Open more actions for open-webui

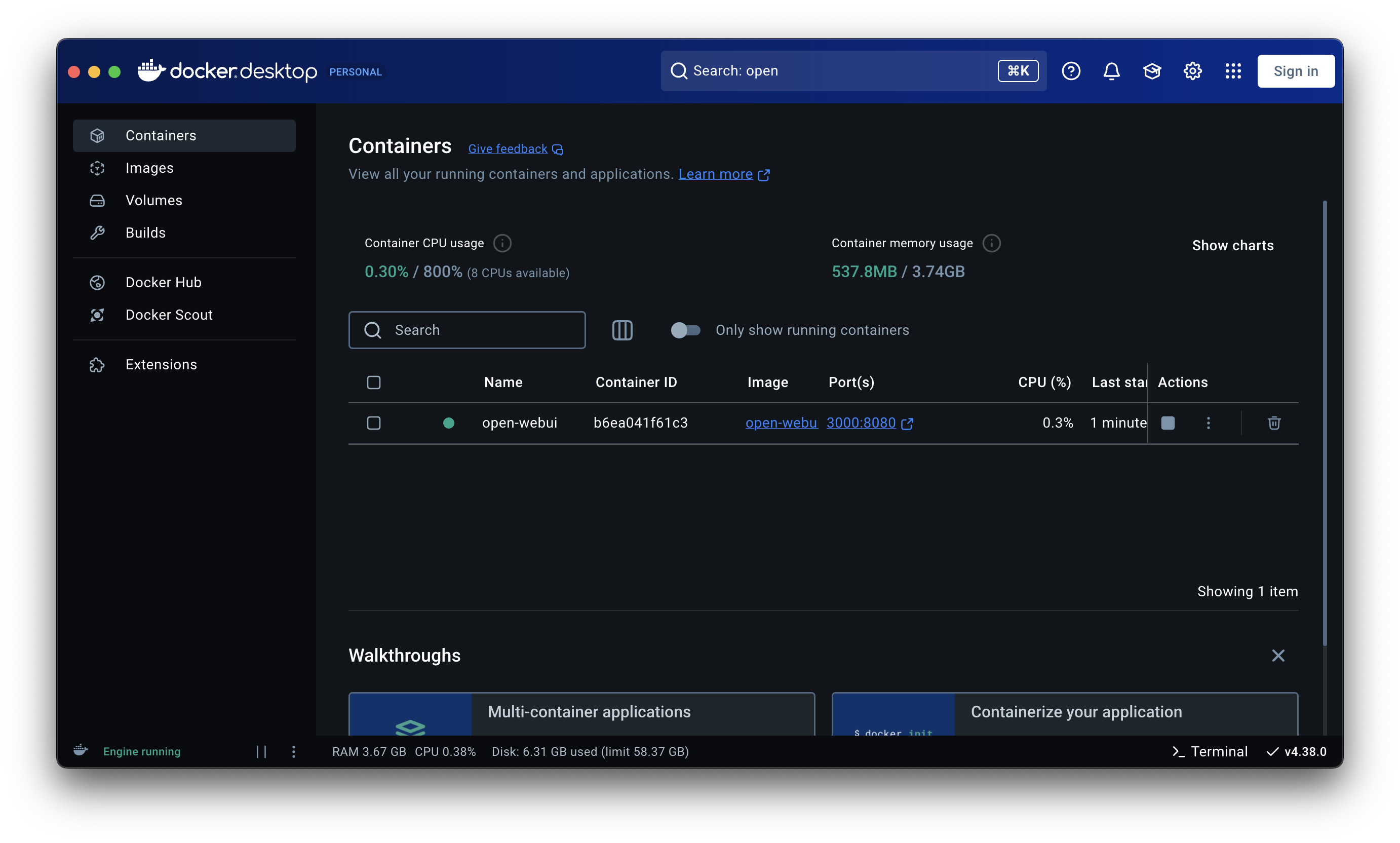tap(1208, 423)
